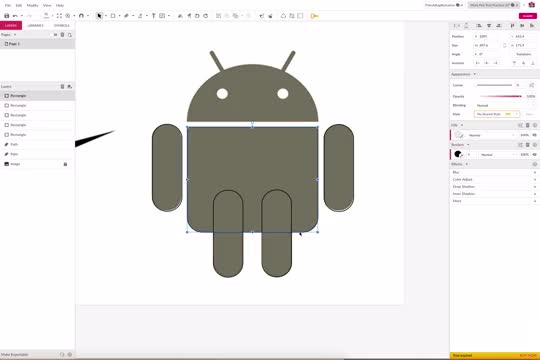The height and width of the screenshot is (360, 540).
Task: Toggle the magnet snapping icon
Action: point(81,16)
